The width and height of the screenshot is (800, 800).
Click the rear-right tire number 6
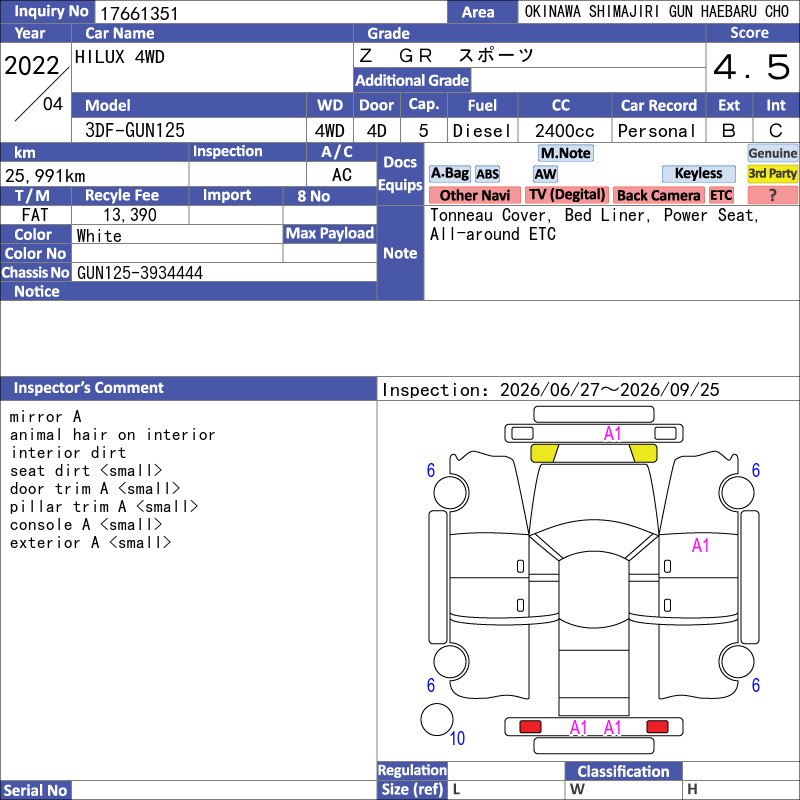pyautogui.click(x=756, y=685)
